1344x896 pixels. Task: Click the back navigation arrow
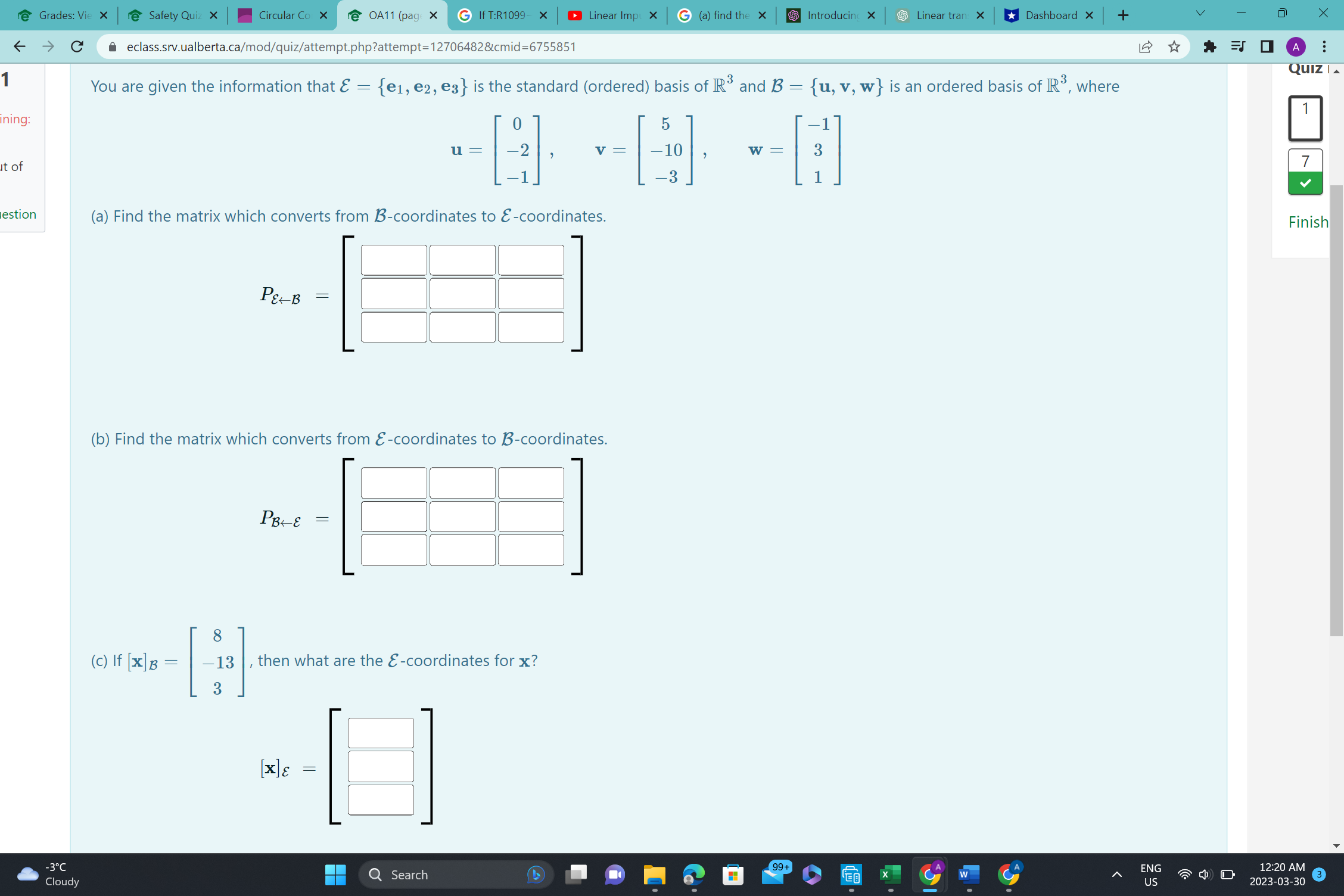pyautogui.click(x=20, y=46)
